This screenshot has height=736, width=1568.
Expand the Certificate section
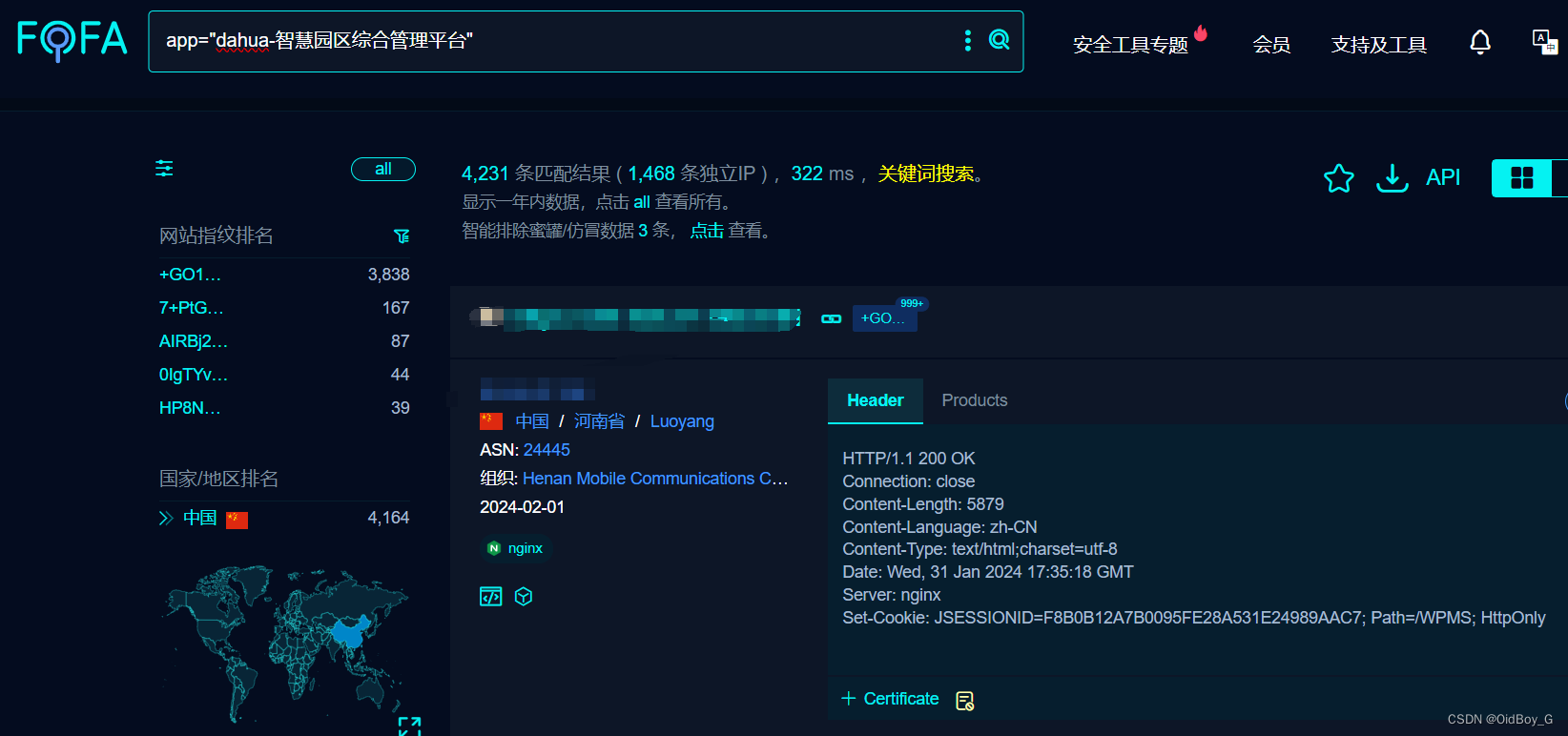pos(890,699)
